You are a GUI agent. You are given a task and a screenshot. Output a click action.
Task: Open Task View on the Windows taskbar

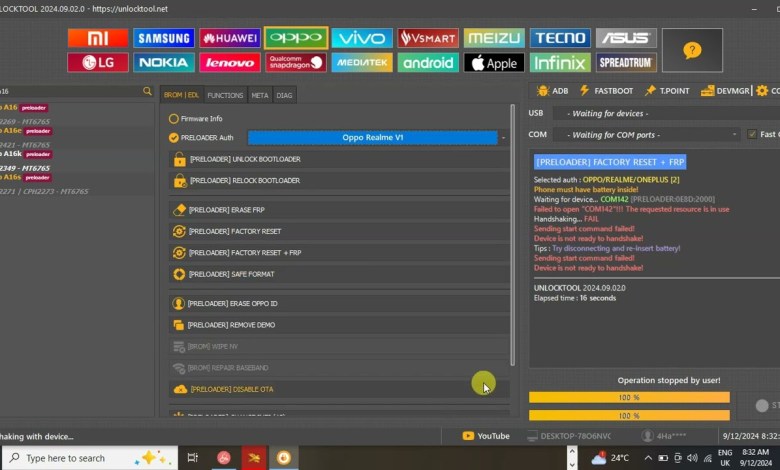(192, 458)
